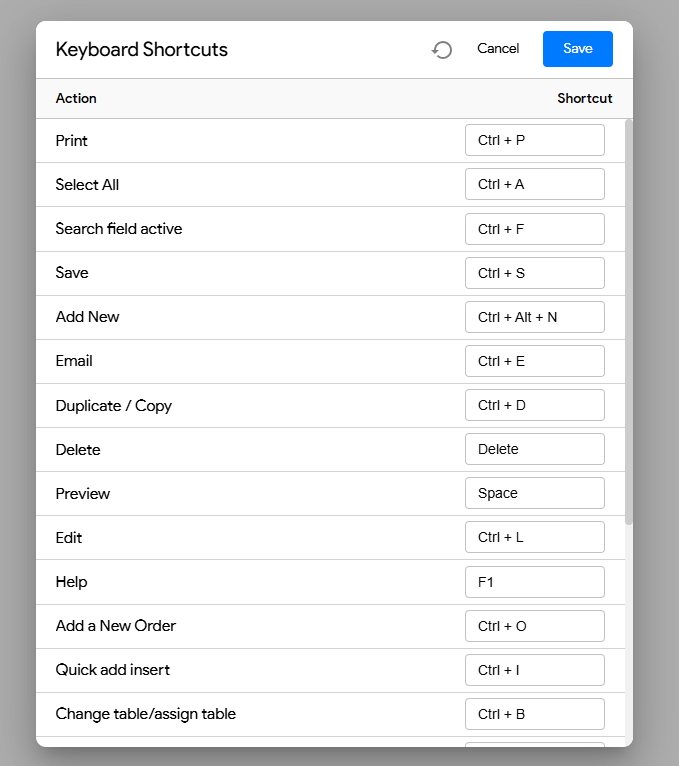This screenshot has width=679, height=766.
Task: Change the Add New shortcut field
Action: tap(535, 317)
